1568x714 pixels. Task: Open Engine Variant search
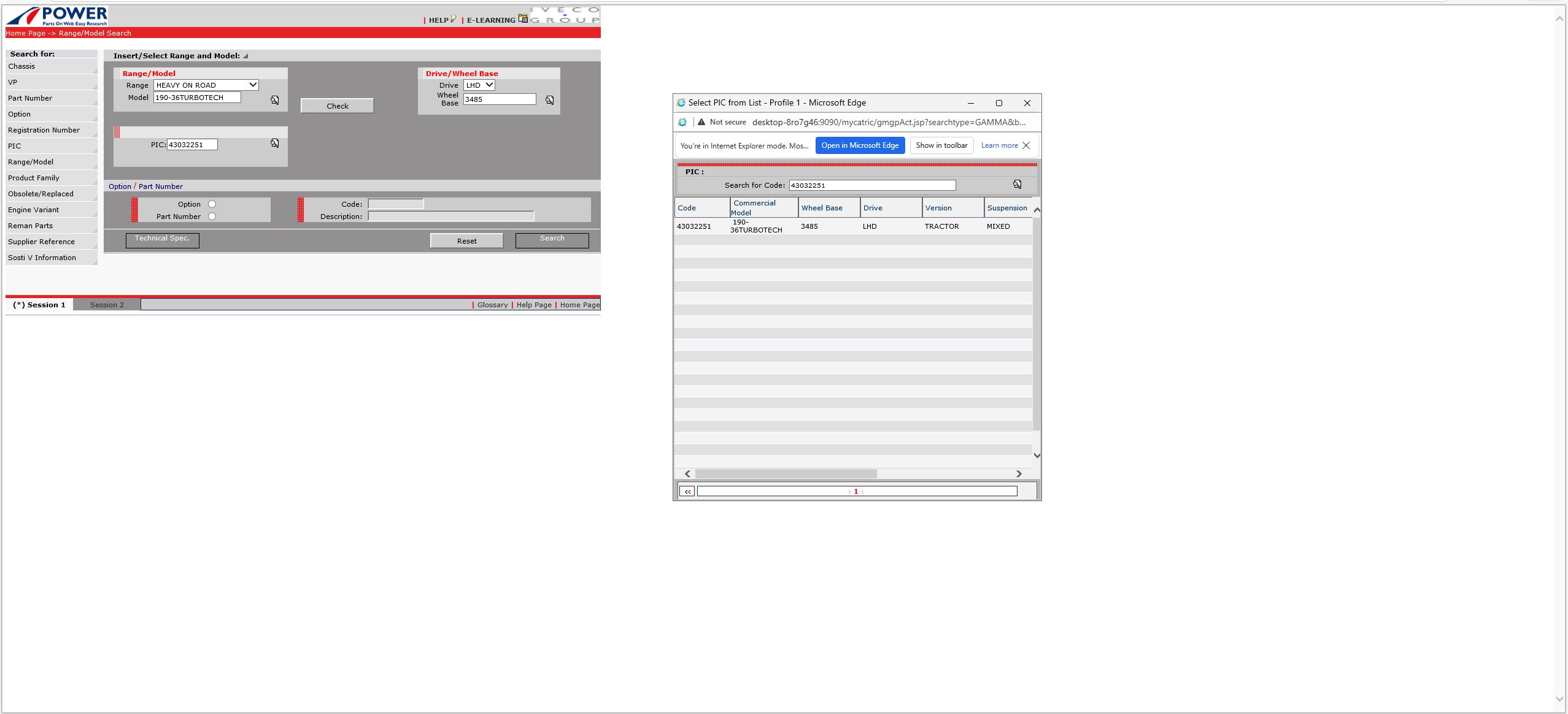click(52, 210)
